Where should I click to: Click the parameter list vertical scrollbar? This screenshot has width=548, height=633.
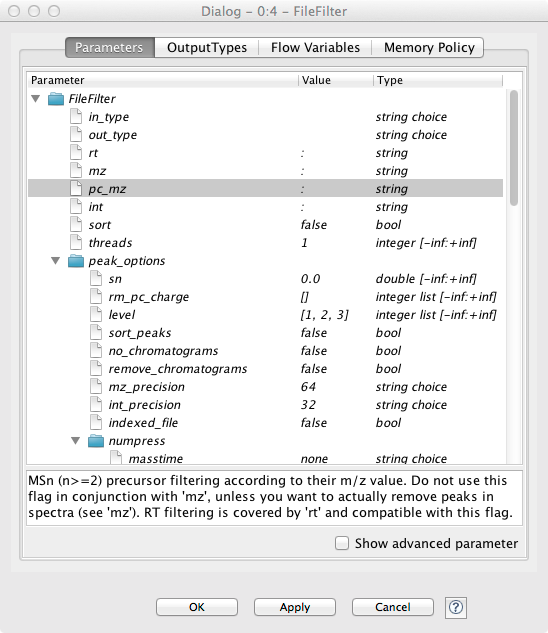pos(514,148)
